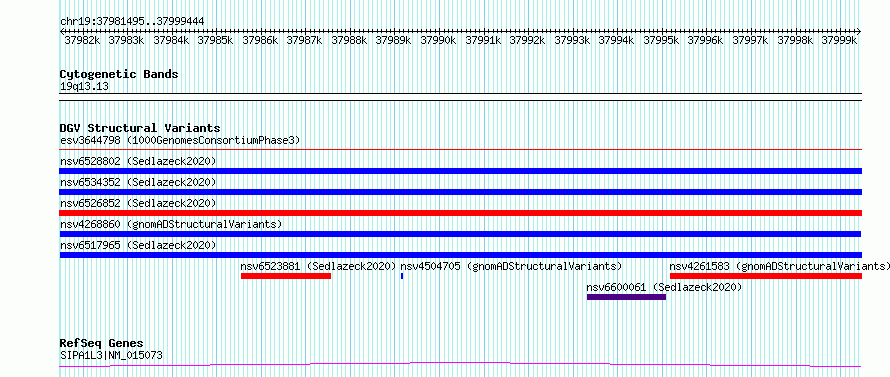Click the 37991k ruler tick label
Viewport: 890px width, 377px height.
(484, 40)
